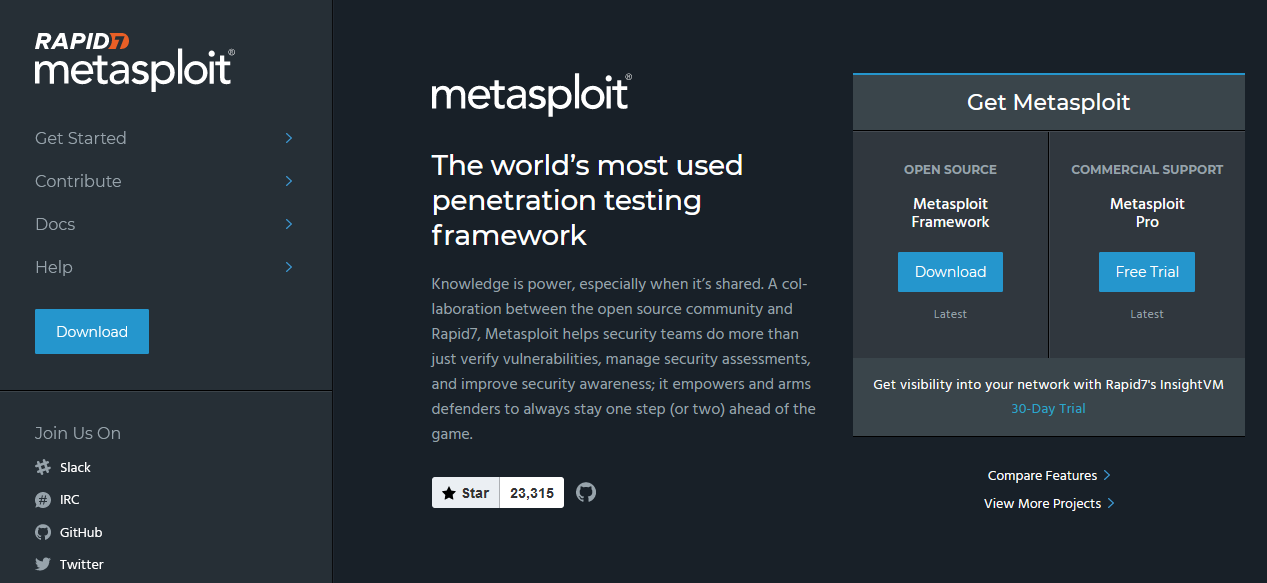Click the IRC hash icon

43,499
